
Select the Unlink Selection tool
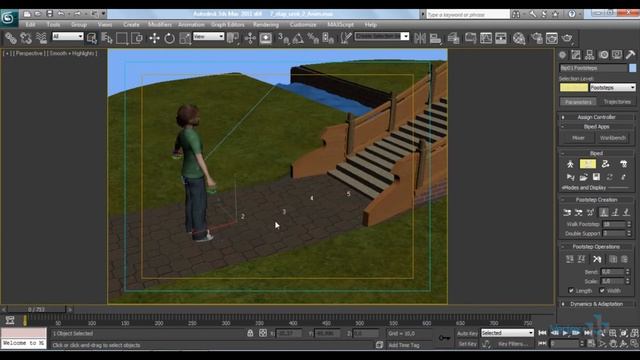coord(26,38)
